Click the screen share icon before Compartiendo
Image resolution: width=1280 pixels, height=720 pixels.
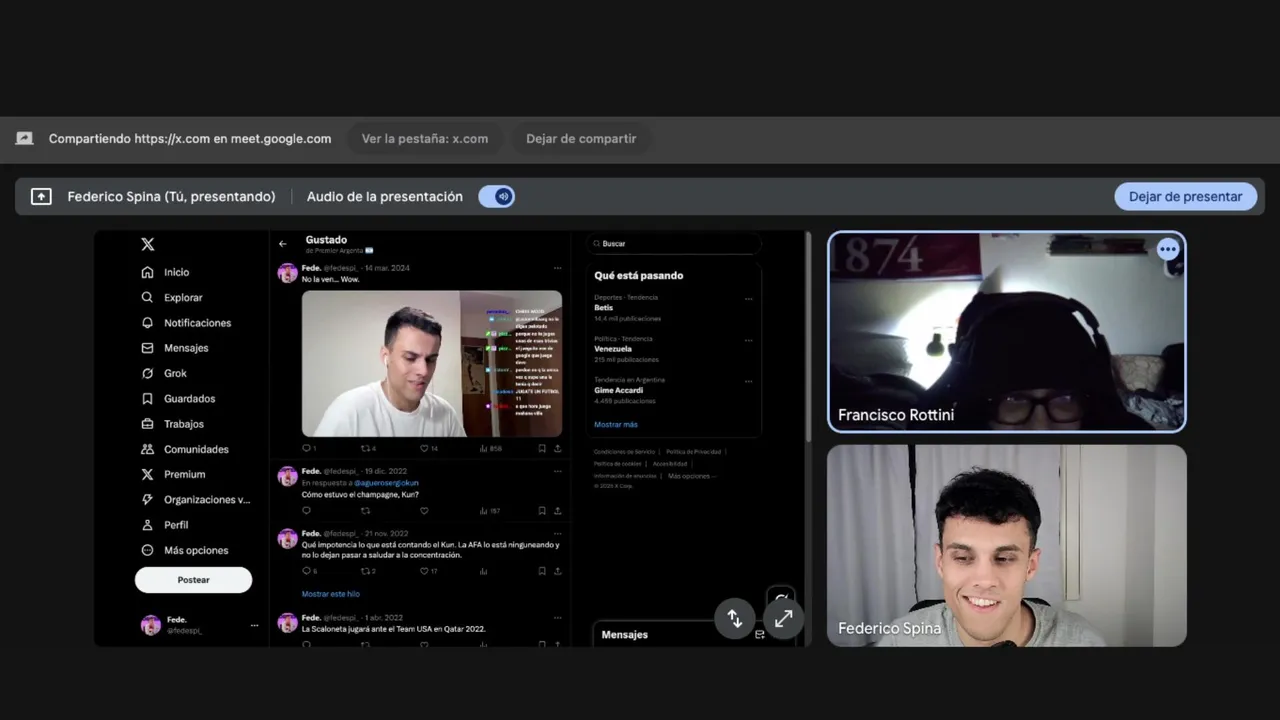[x=25, y=138]
